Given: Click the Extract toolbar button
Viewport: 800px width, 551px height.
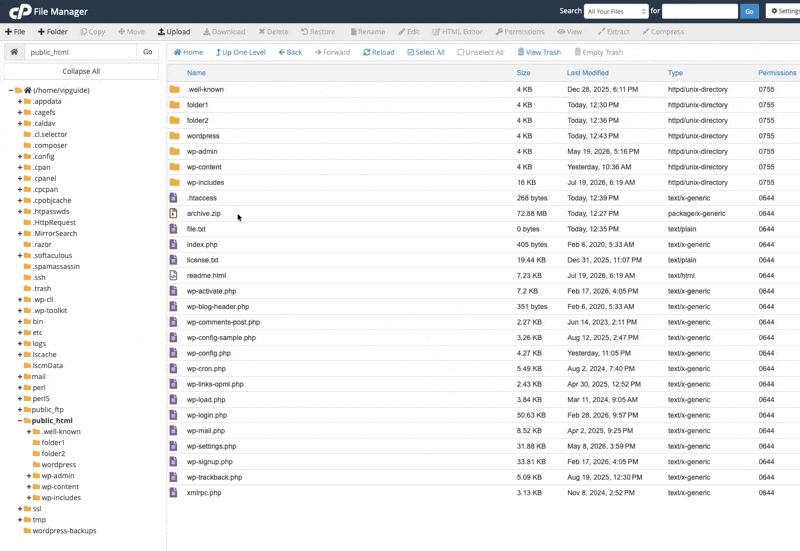Looking at the screenshot, I should coord(614,32).
